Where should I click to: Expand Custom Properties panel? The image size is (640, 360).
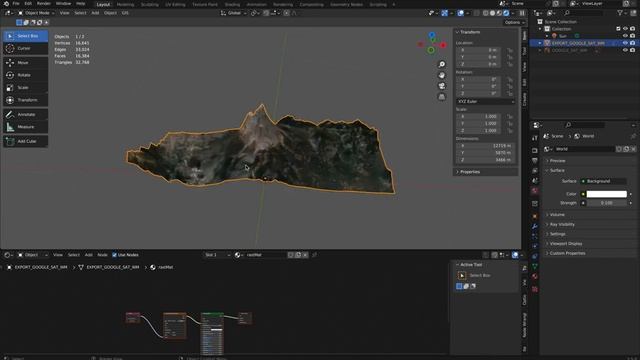(567, 253)
